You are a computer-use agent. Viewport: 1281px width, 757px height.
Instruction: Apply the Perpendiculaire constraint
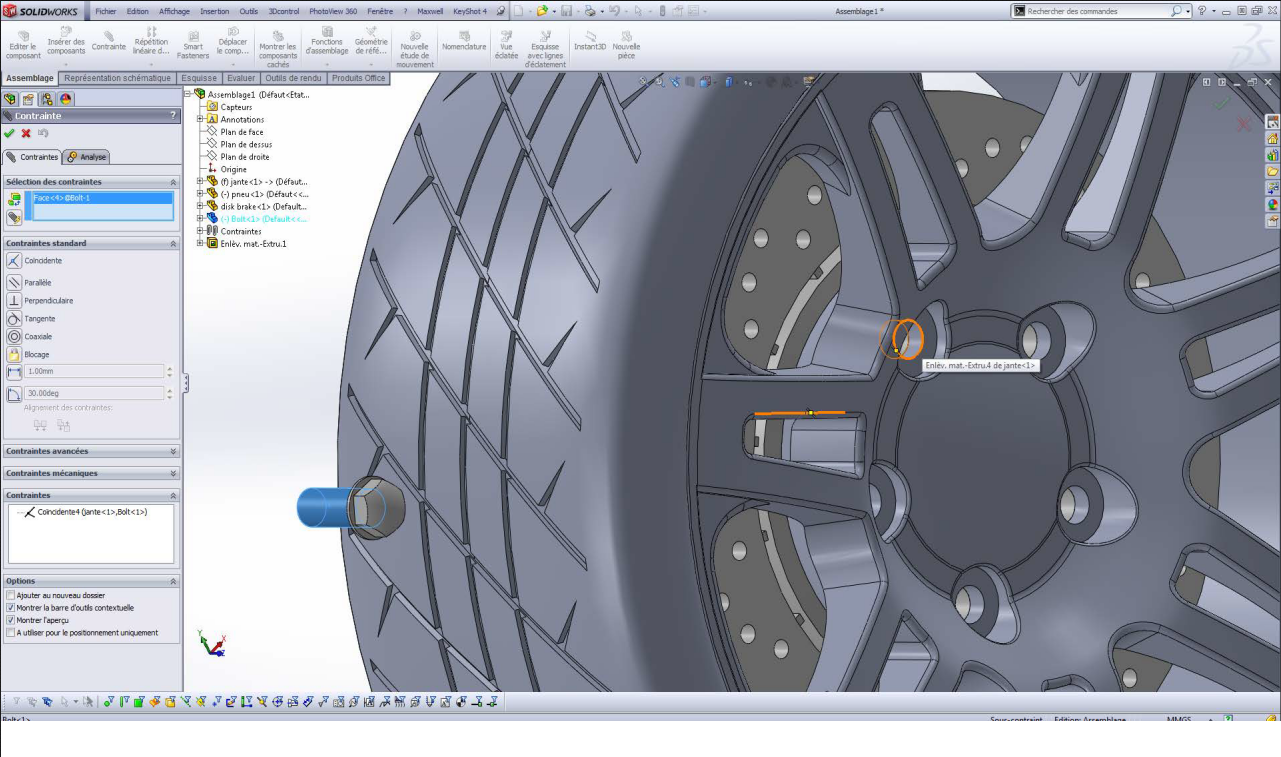pos(14,301)
